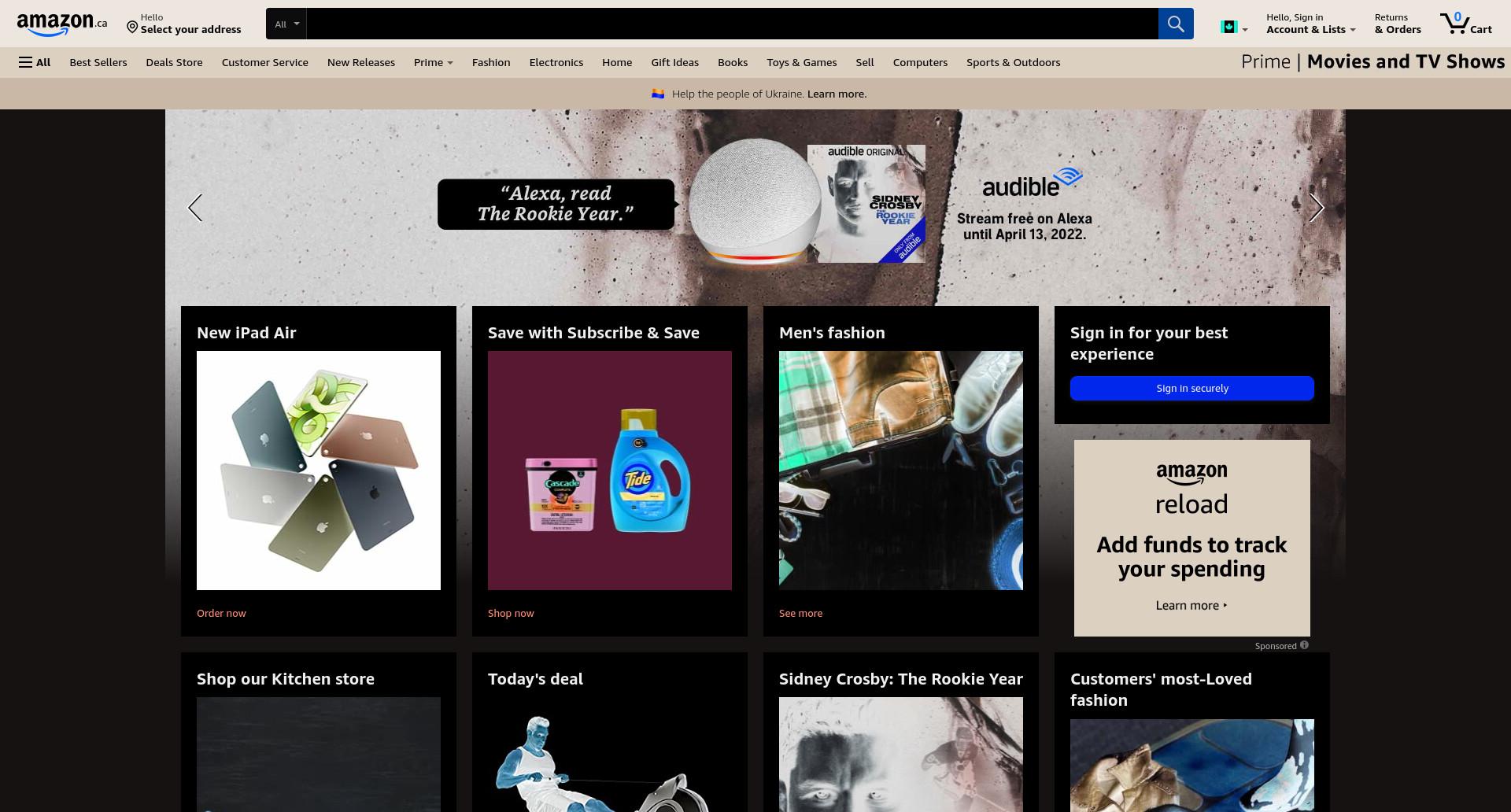The width and height of the screenshot is (1511, 812).
Task: Click Learn more about Ukraine help
Action: click(x=837, y=94)
